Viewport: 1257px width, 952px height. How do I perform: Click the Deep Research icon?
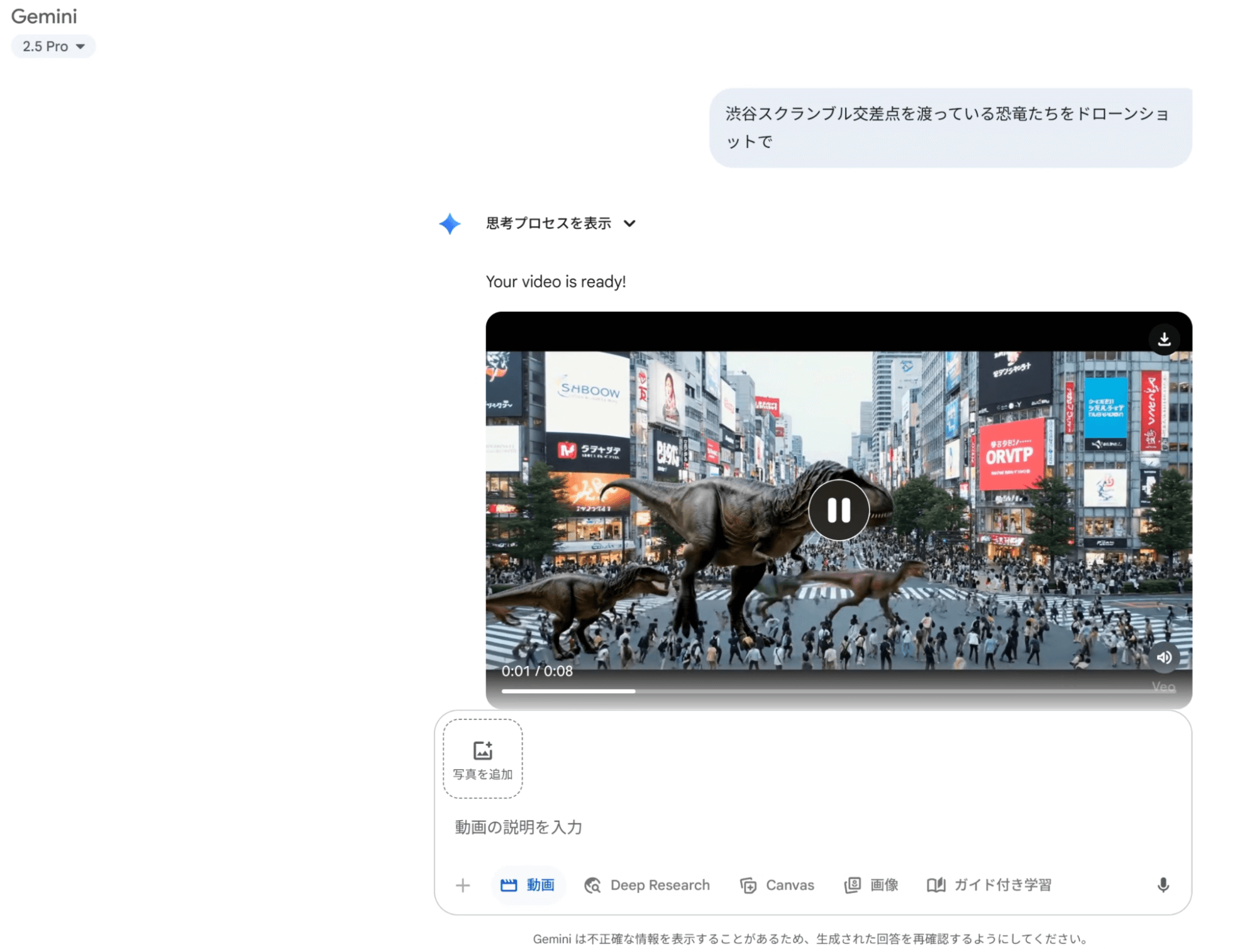[x=592, y=885]
